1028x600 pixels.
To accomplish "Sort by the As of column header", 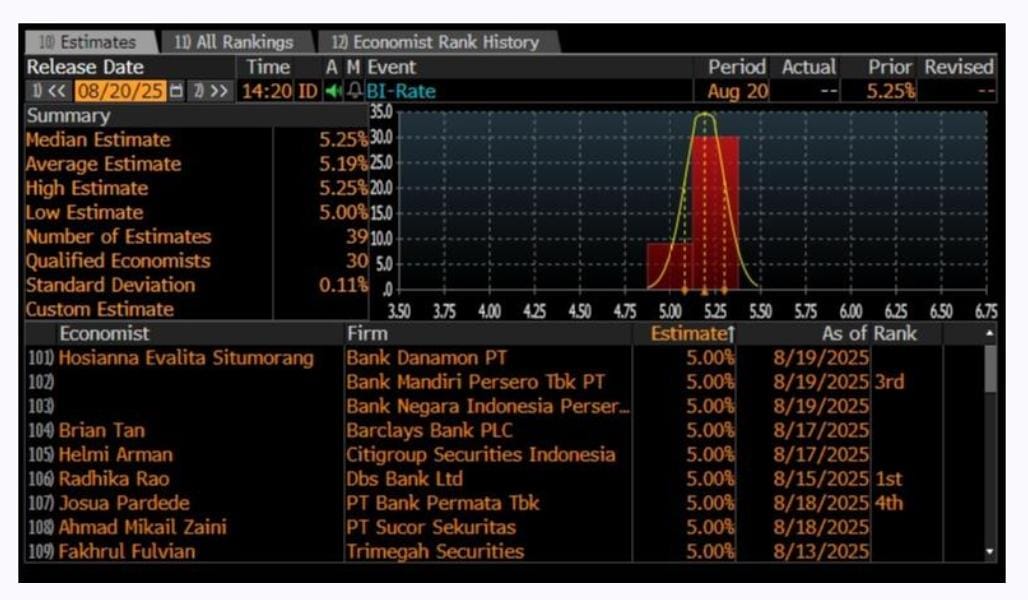I will coord(846,334).
